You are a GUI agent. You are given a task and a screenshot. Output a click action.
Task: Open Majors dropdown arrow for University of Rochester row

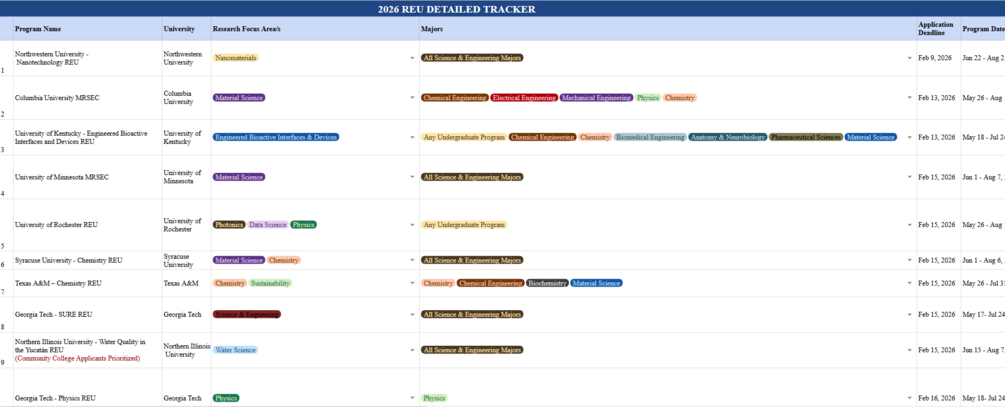(x=909, y=225)
